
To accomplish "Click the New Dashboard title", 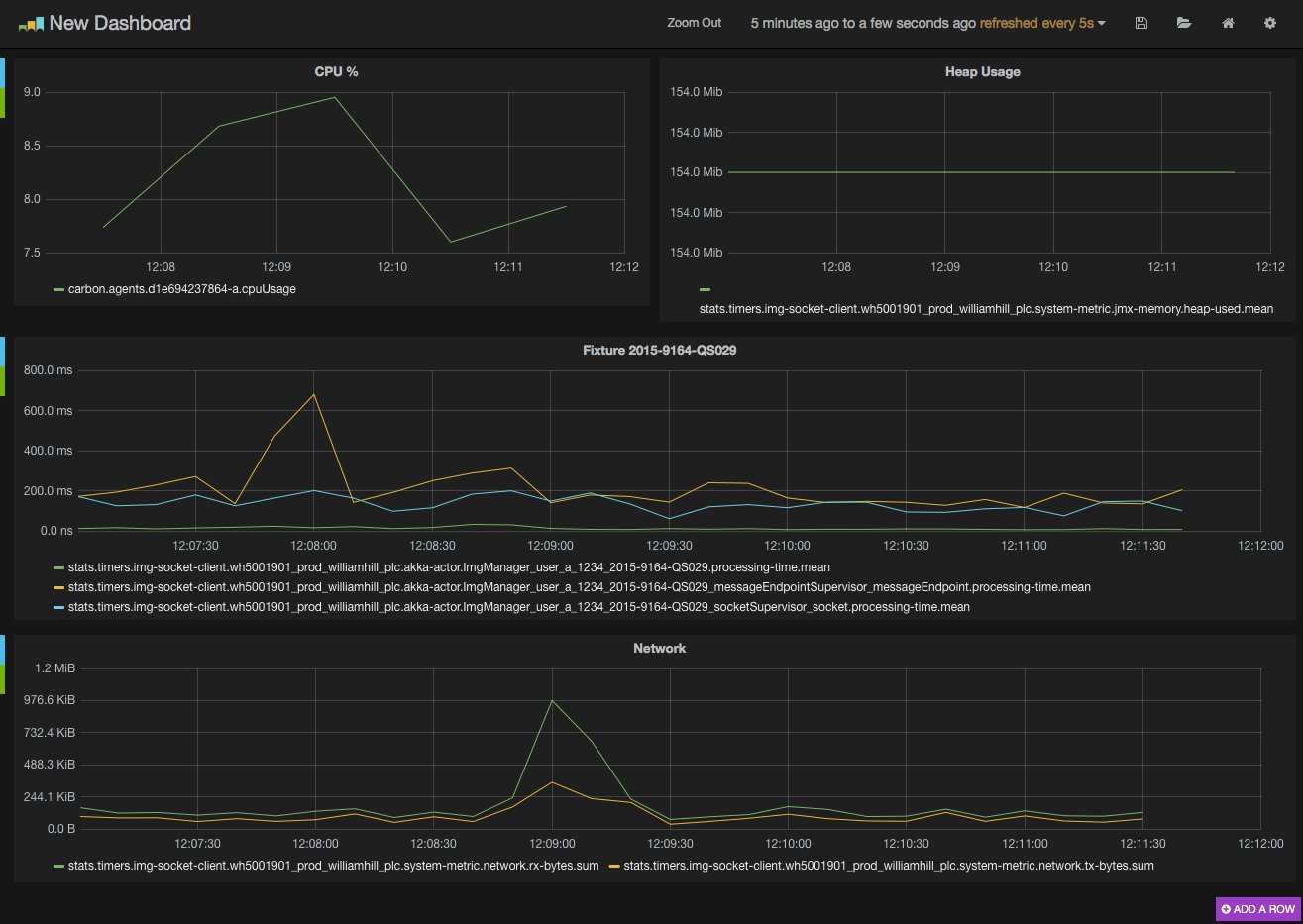I will (120, 23).
